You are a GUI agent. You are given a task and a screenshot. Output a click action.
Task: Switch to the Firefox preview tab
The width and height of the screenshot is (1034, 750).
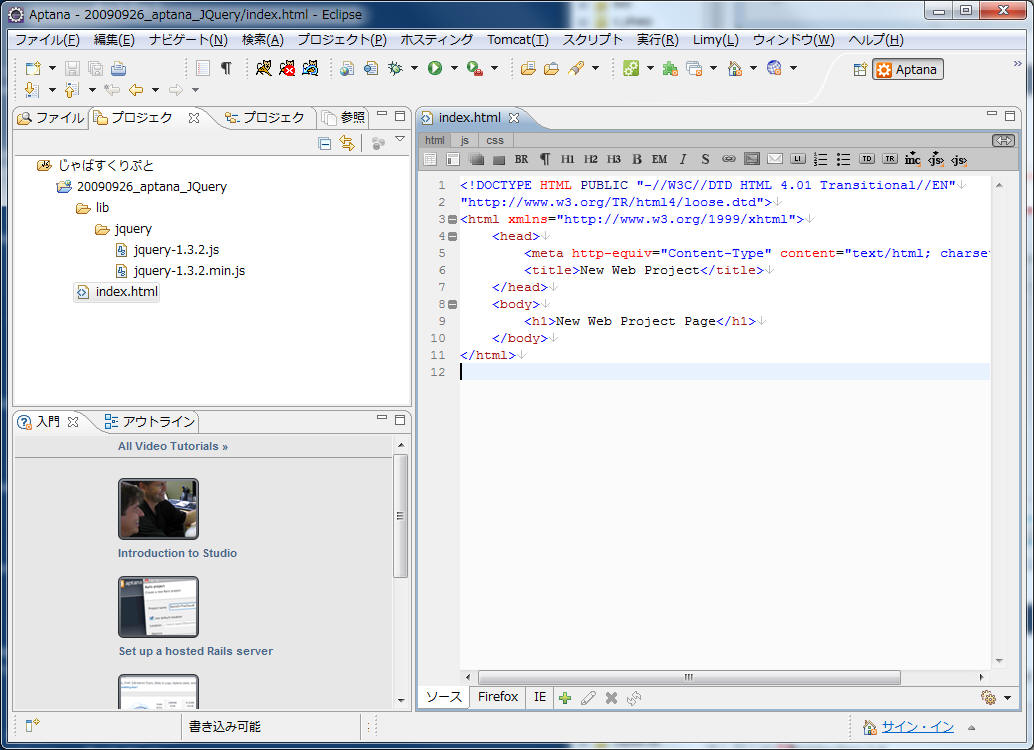click(497, 697)
